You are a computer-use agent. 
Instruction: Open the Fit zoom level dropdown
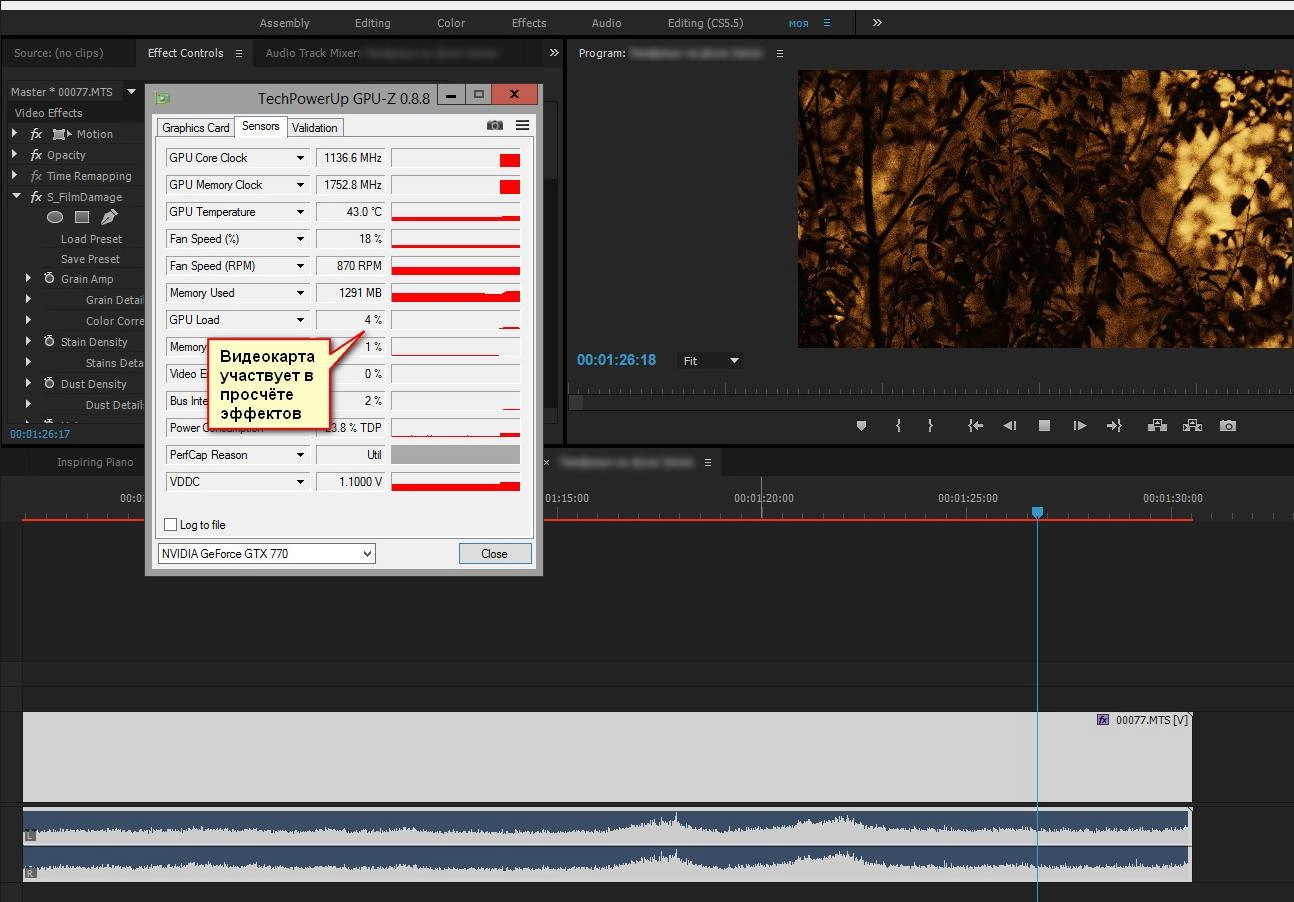pos(711,361)
